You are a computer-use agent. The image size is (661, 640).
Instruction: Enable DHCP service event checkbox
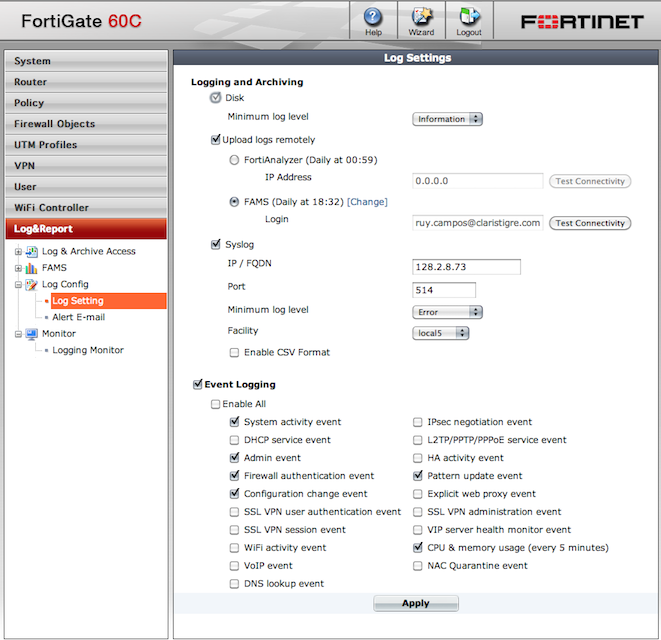234,440
